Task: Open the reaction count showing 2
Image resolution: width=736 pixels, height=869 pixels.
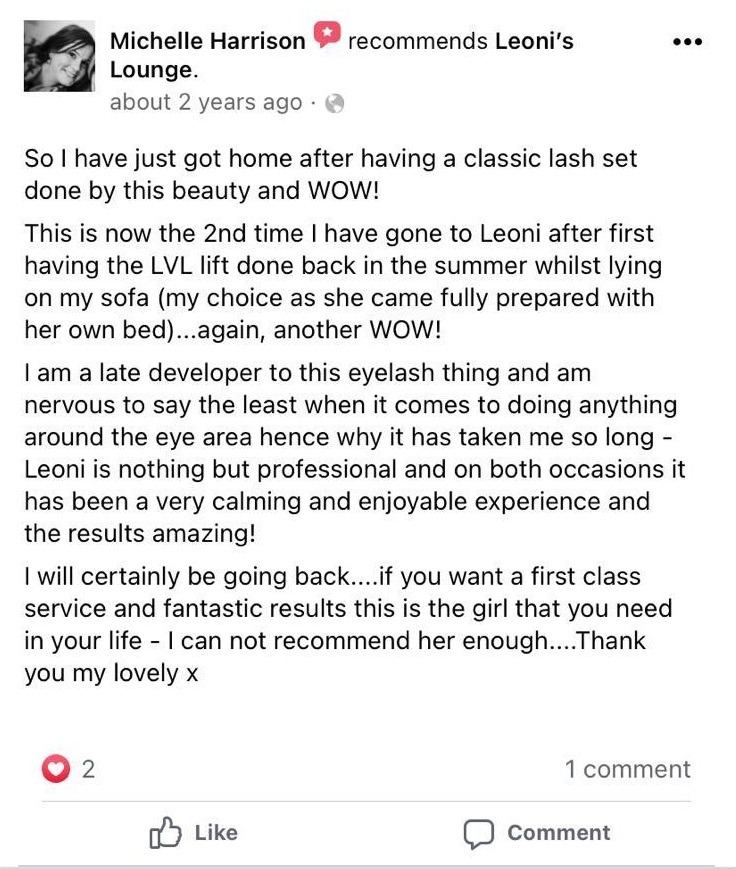Action: [88, 769]
